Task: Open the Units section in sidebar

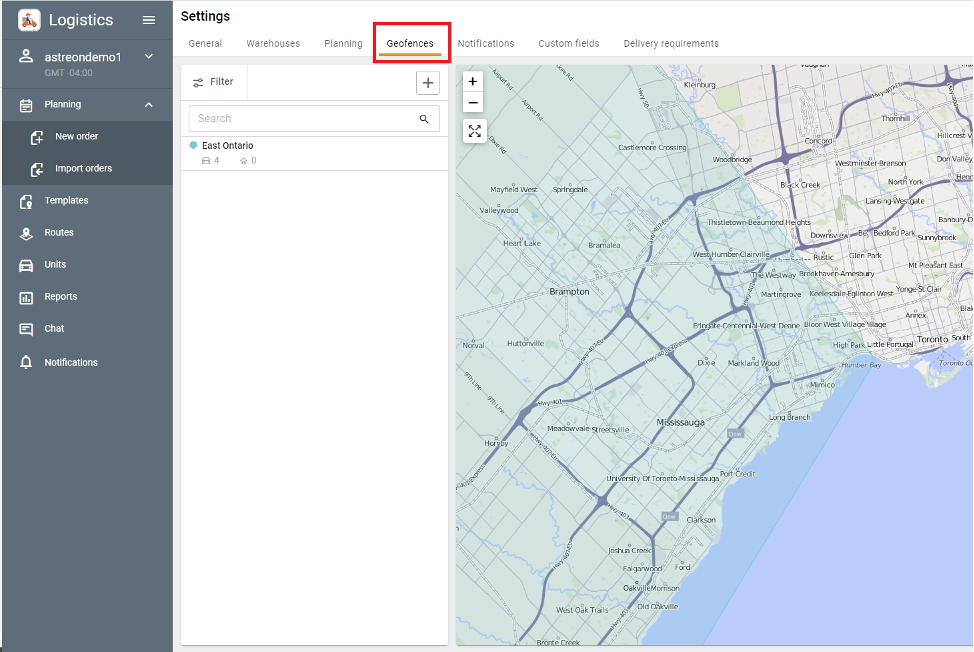Action: point(55,265)
